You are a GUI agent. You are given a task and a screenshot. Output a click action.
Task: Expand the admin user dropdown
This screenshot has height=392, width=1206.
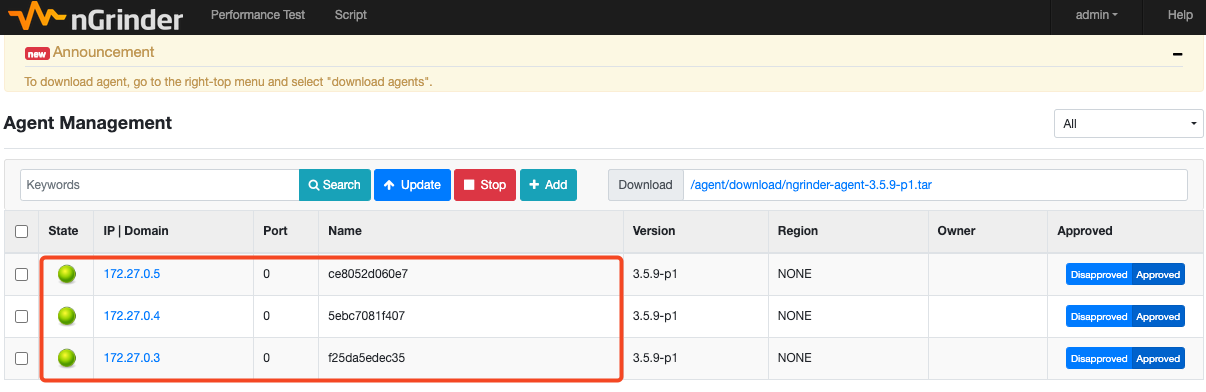coord(1096,15)
